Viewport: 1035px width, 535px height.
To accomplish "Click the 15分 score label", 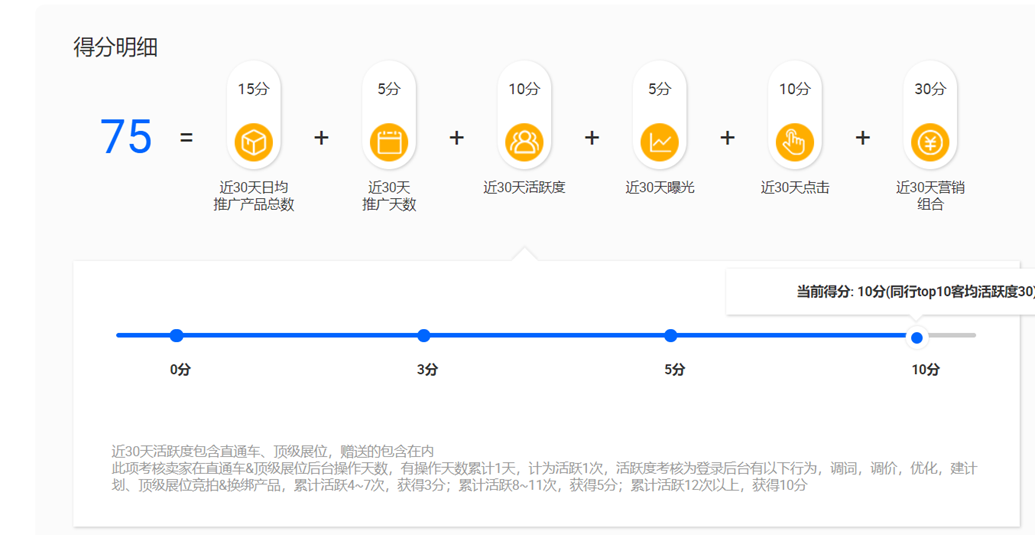I will coord(253,89).
